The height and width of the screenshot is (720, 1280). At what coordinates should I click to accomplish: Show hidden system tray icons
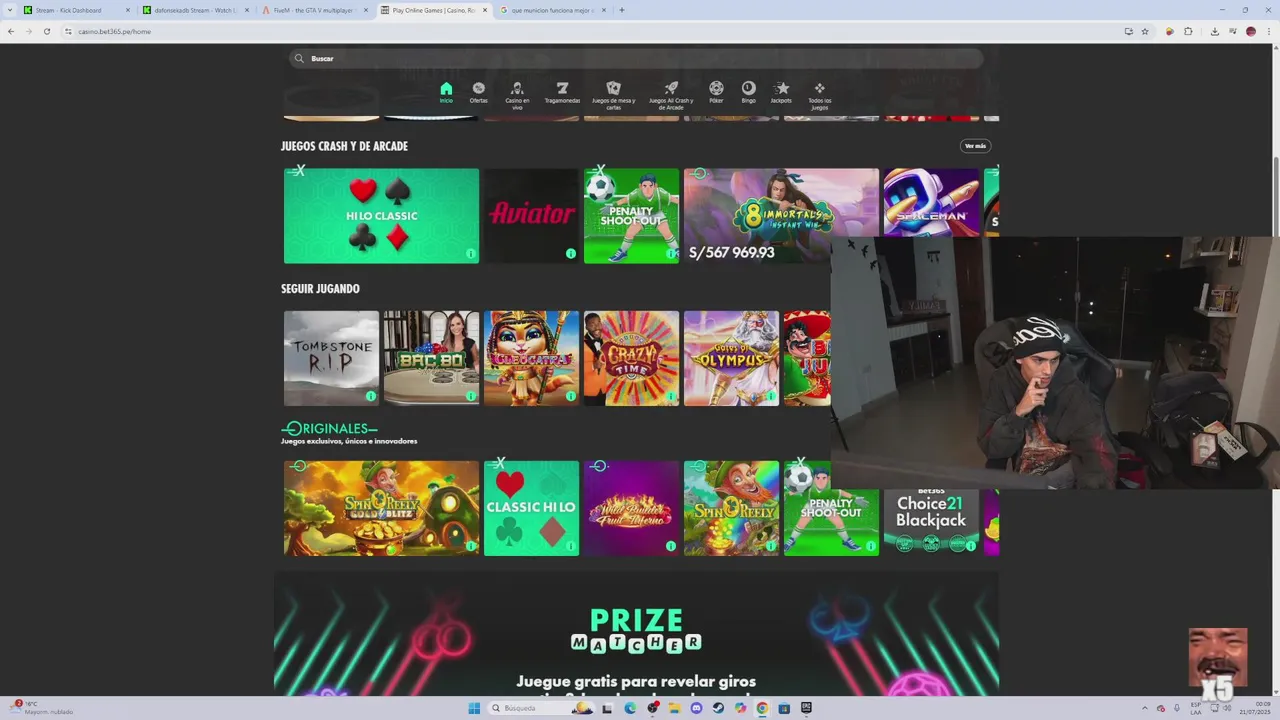click(x=1147, y=708)
